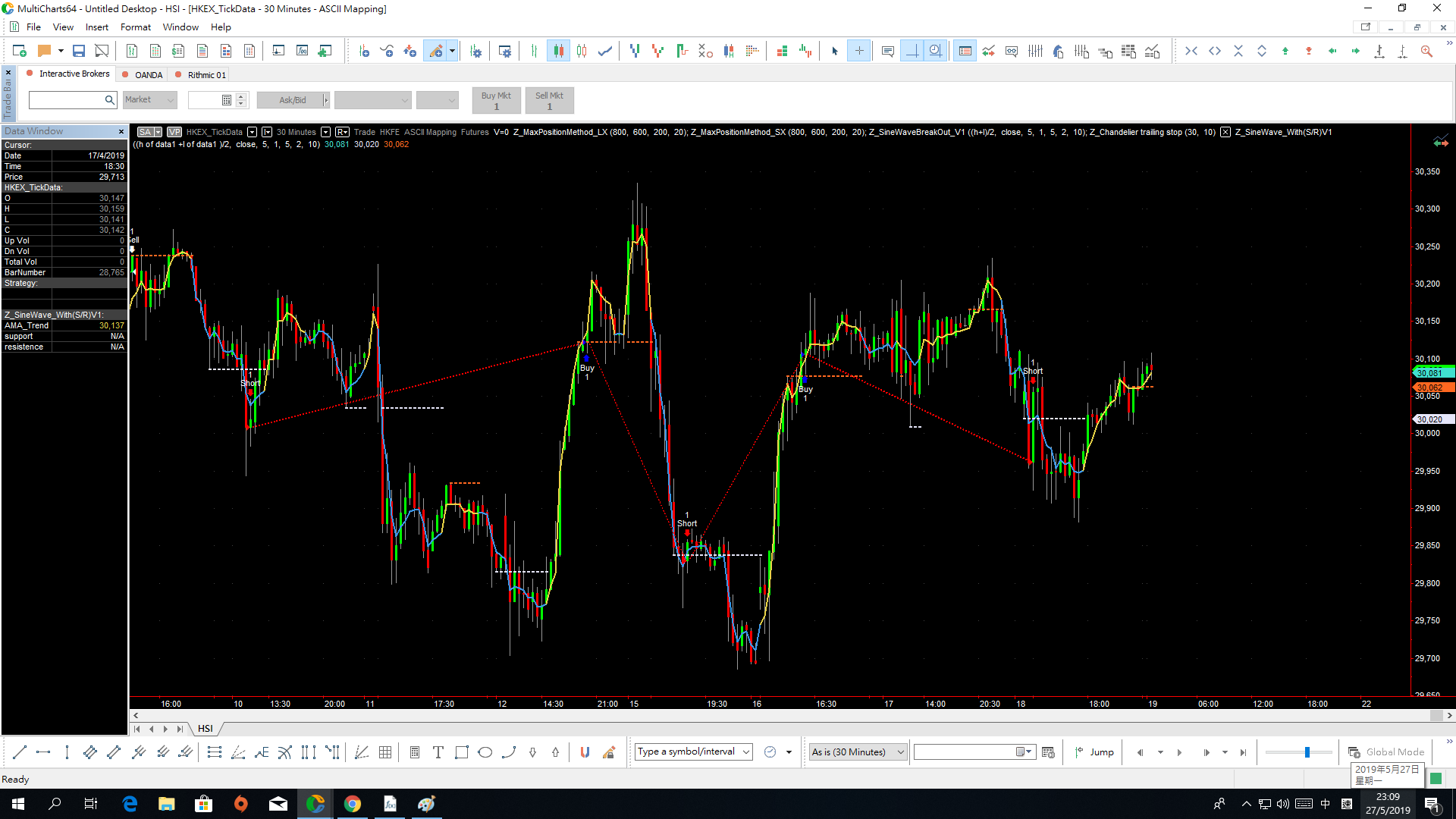Open the Market order type dropdown

coord(150,100)
